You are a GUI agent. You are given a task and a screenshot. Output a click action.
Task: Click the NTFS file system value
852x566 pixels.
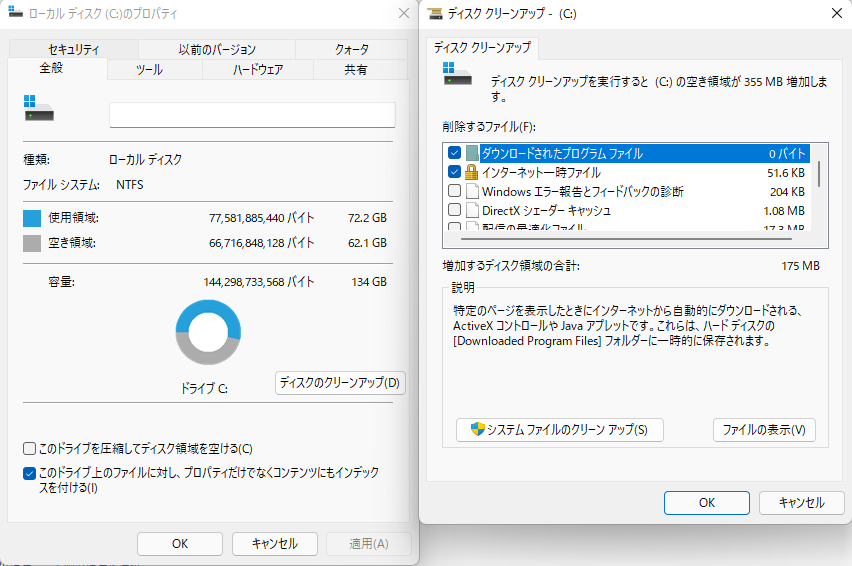tap(130, 185)
